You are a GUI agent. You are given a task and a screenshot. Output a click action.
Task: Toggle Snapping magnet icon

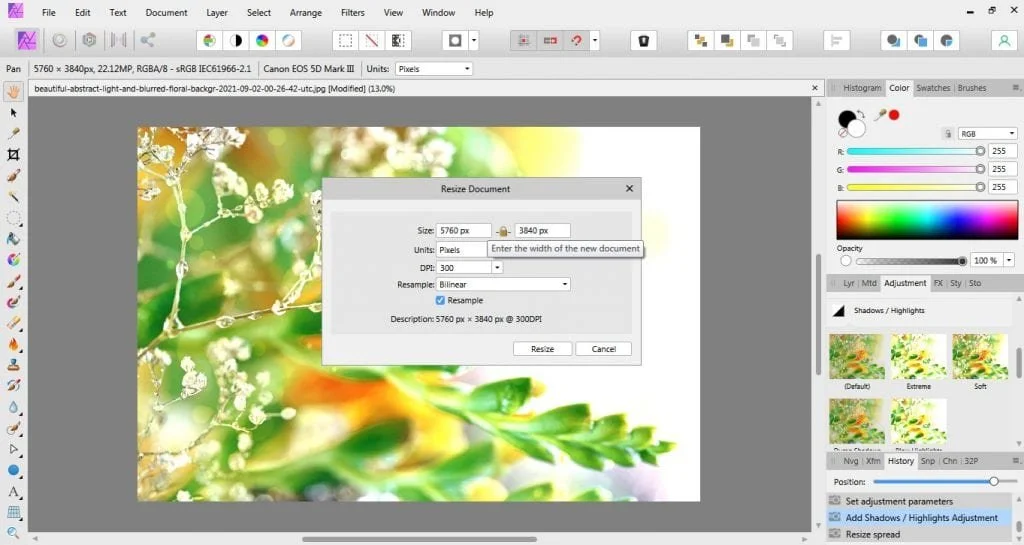coord(577,40)
